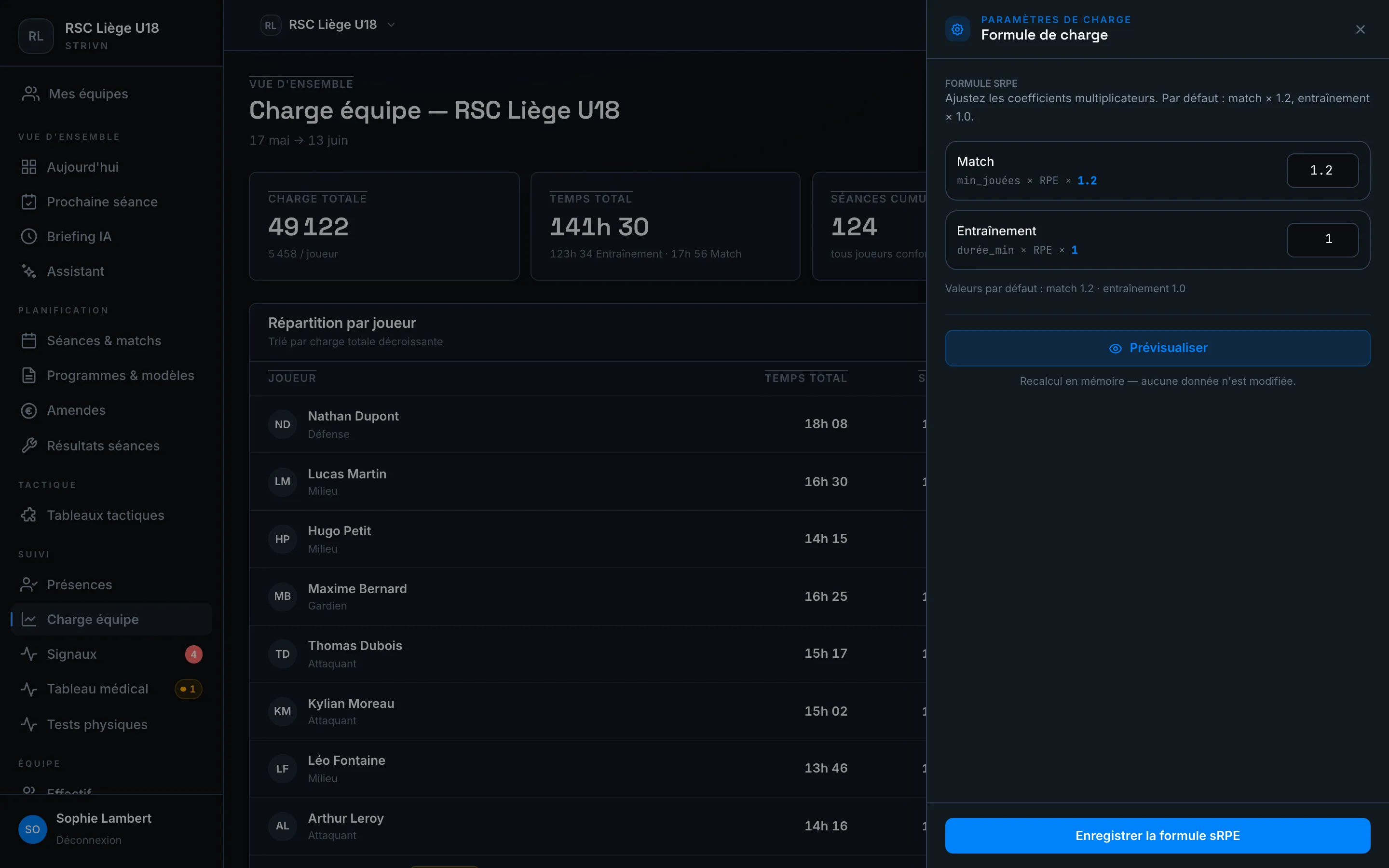Click Hugo Petit player name
The image size is (1389, 868).
click(x=339, y=531)
